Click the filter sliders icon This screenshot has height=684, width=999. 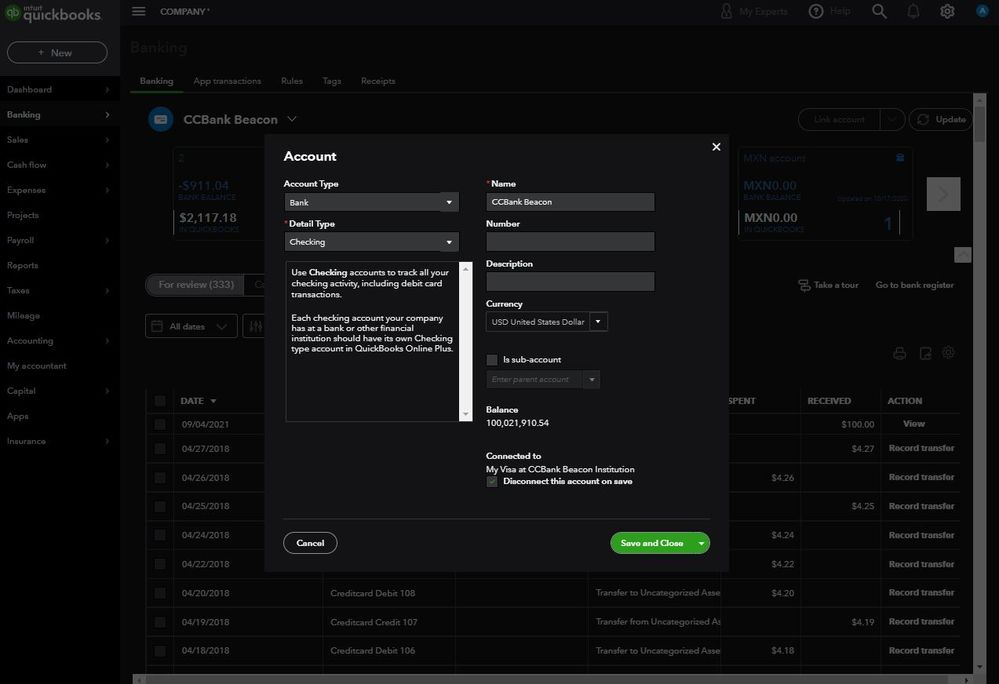[255, 326]
